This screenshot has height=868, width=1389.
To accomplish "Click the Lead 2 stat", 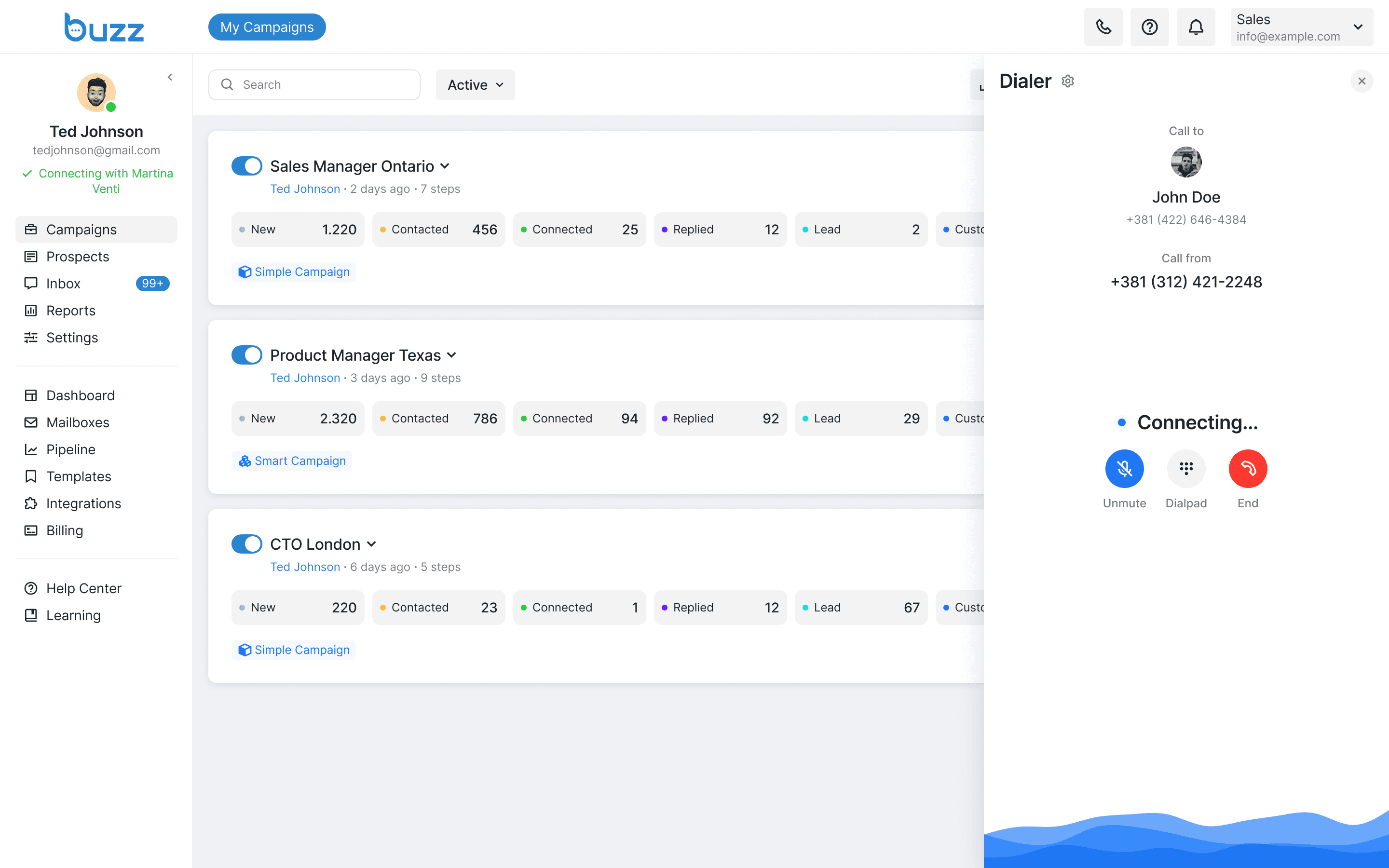I will (x=861, y=230).
